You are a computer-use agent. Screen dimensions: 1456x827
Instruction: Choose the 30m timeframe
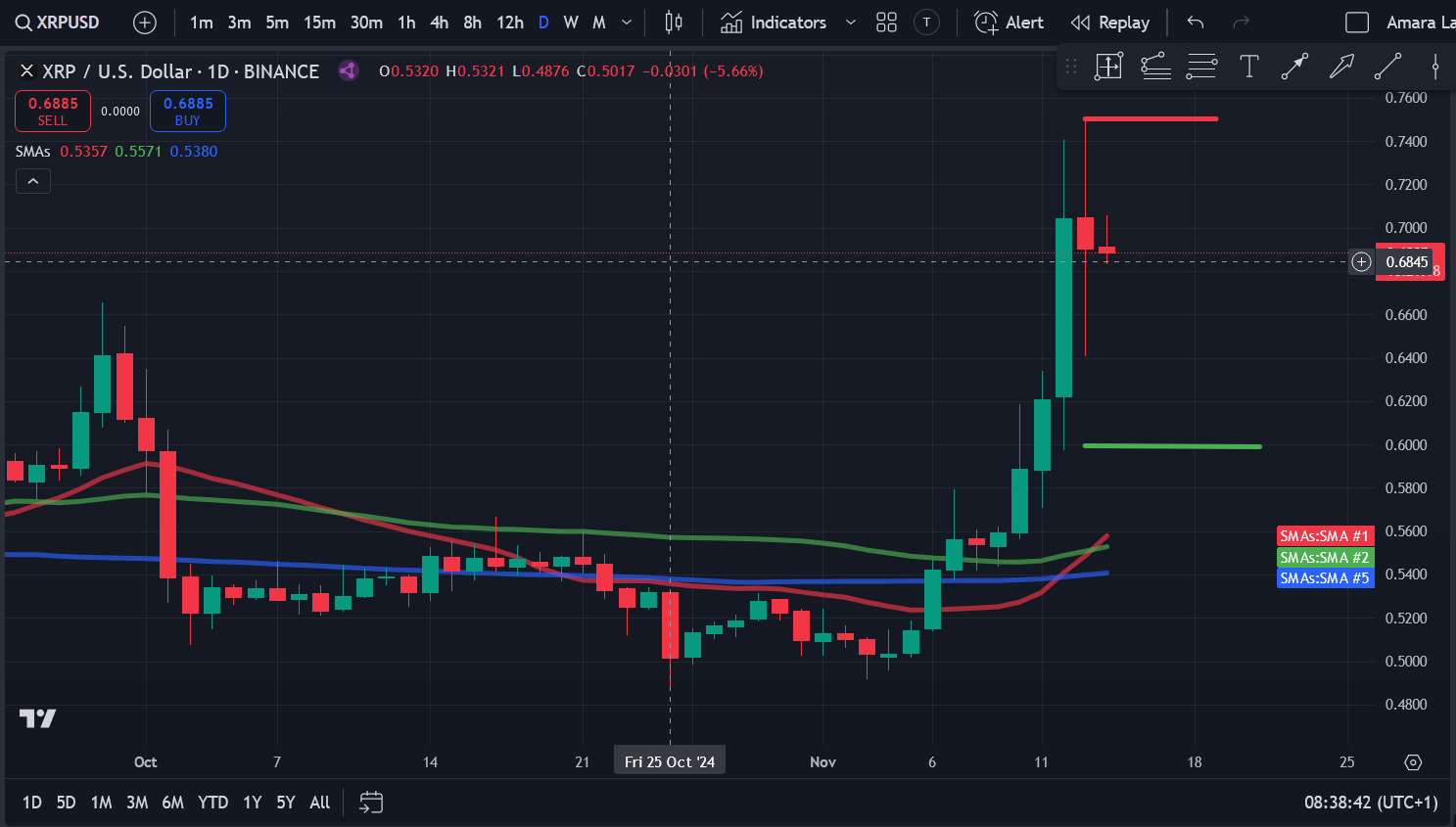pos(366,22)
